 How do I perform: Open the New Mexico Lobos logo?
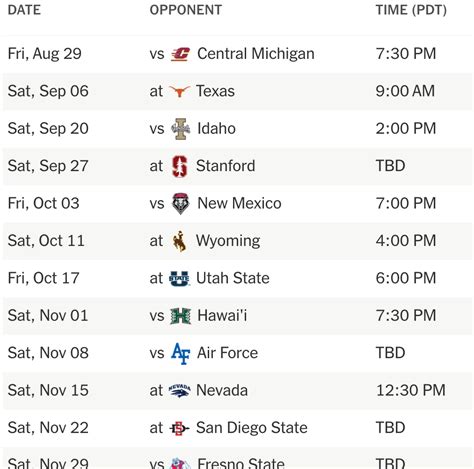tap(180, 203)
